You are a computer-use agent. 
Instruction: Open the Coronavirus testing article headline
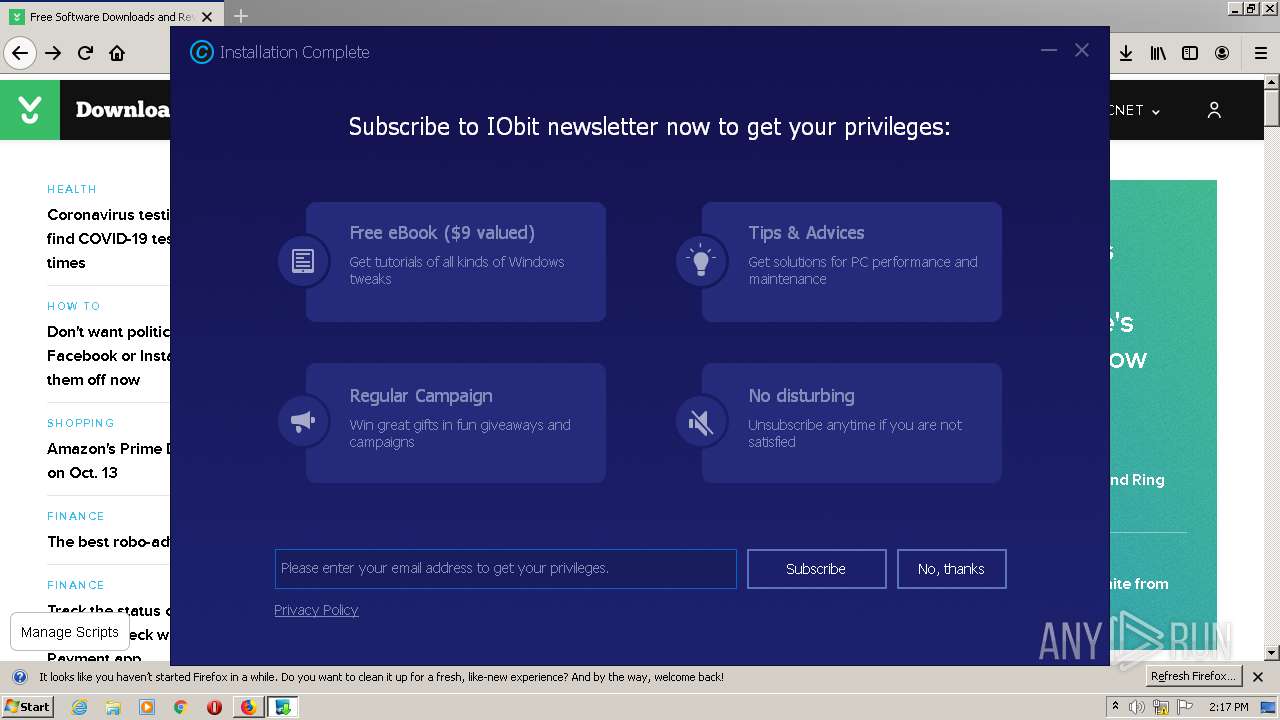click(x=108, y=238)
